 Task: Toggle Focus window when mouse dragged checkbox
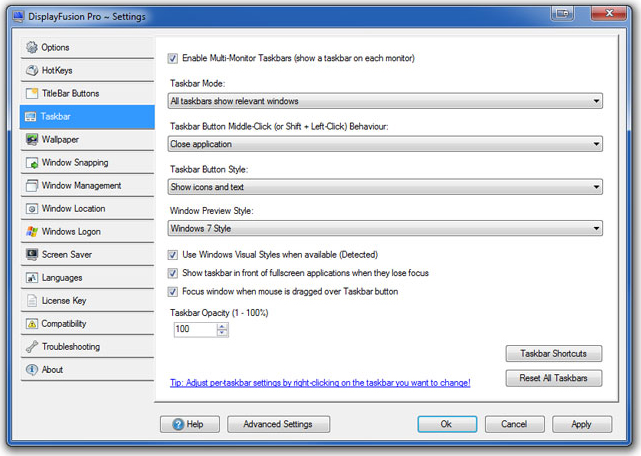[x=173, y=292]
